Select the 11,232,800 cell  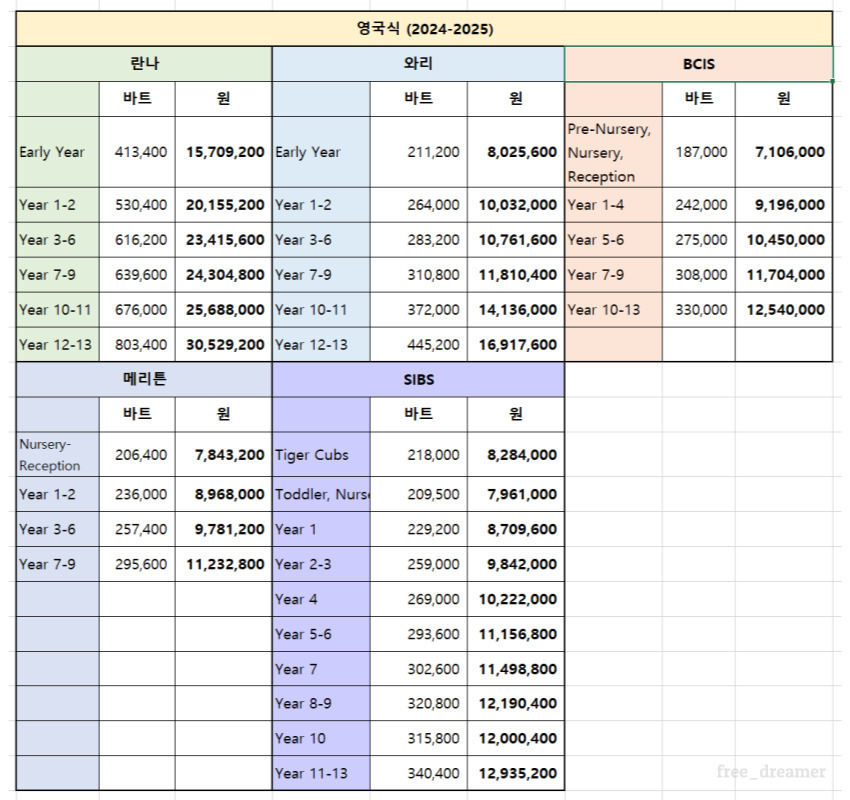coord(223,564)
